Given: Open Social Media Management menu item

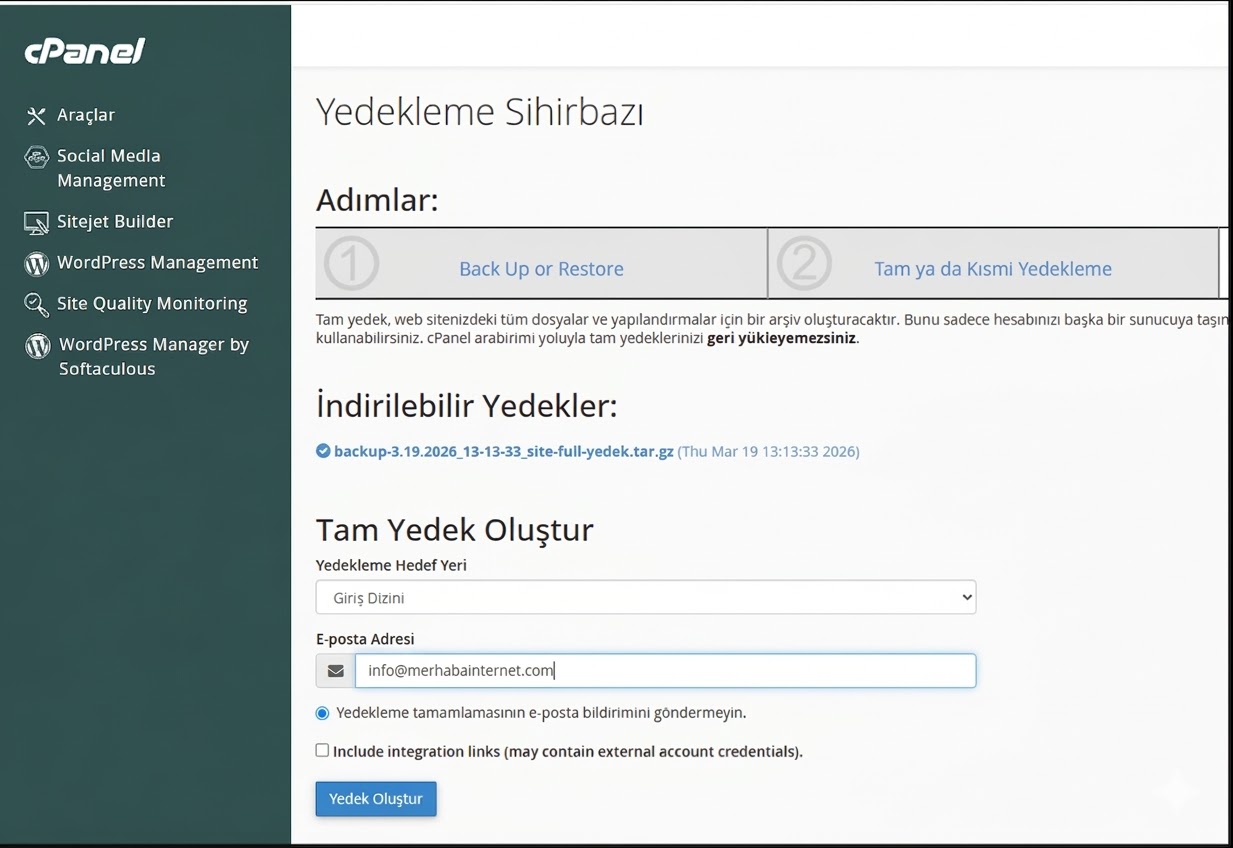Looking at the screenshot, I should pyautogui.click(x=111, y=168).
